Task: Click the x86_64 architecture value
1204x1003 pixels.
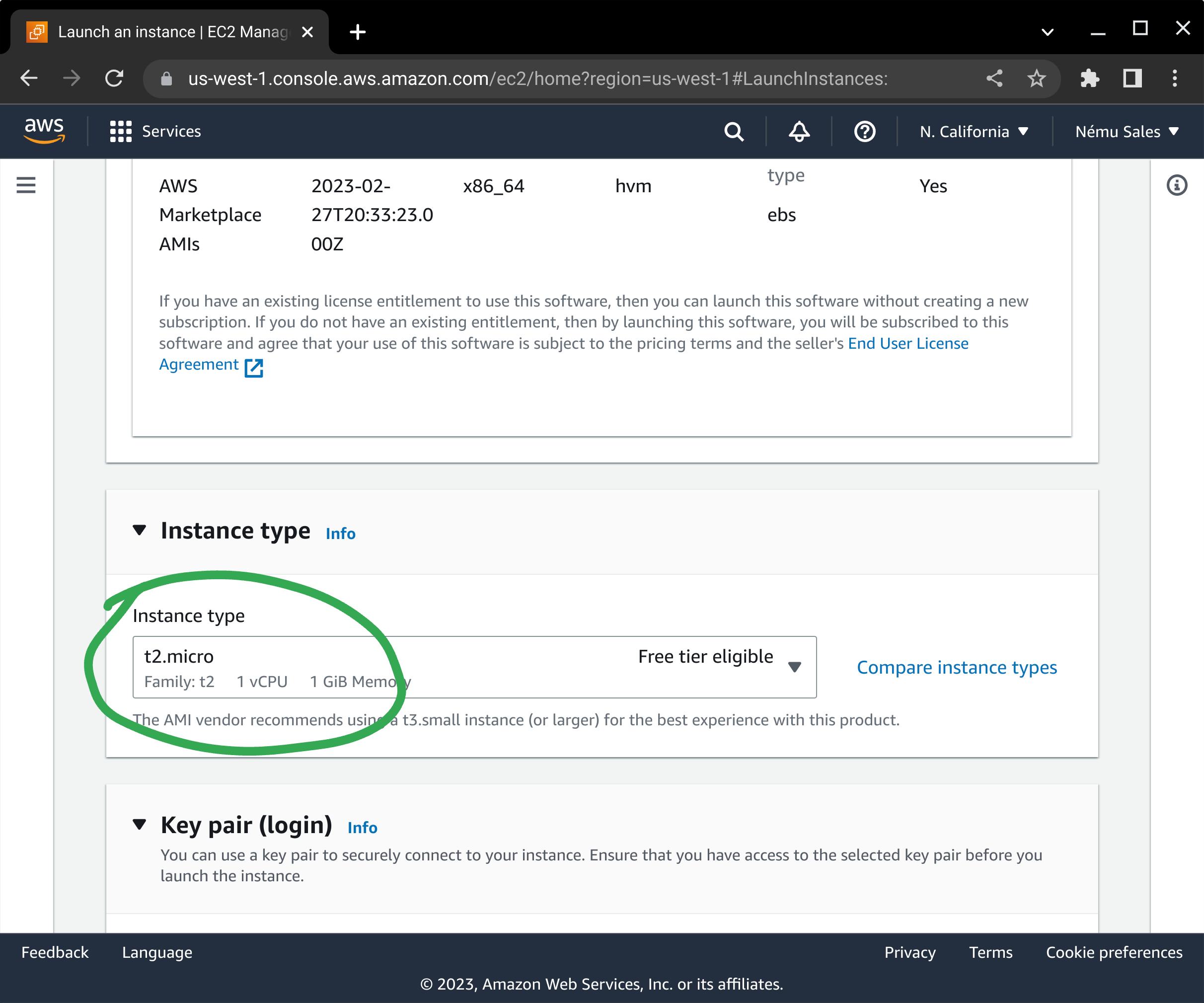Action: pyautogui.click(x=494, y=186)
